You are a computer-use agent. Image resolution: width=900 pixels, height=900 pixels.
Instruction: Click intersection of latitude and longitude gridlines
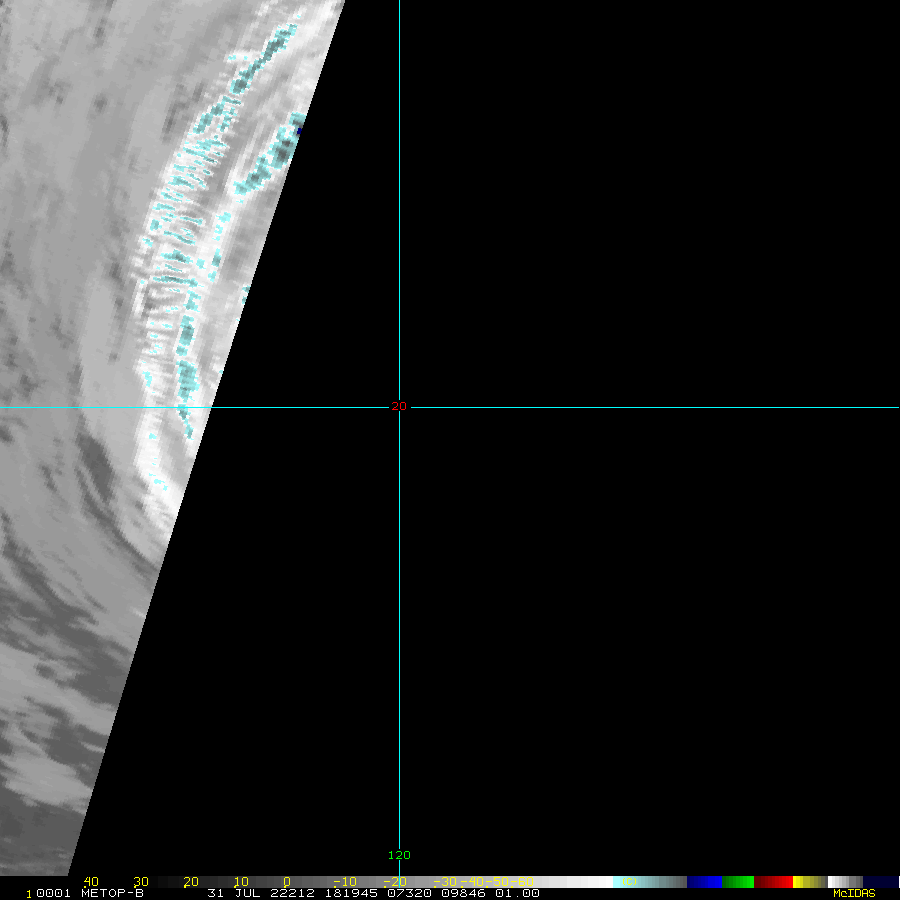[x=399, y=407]
